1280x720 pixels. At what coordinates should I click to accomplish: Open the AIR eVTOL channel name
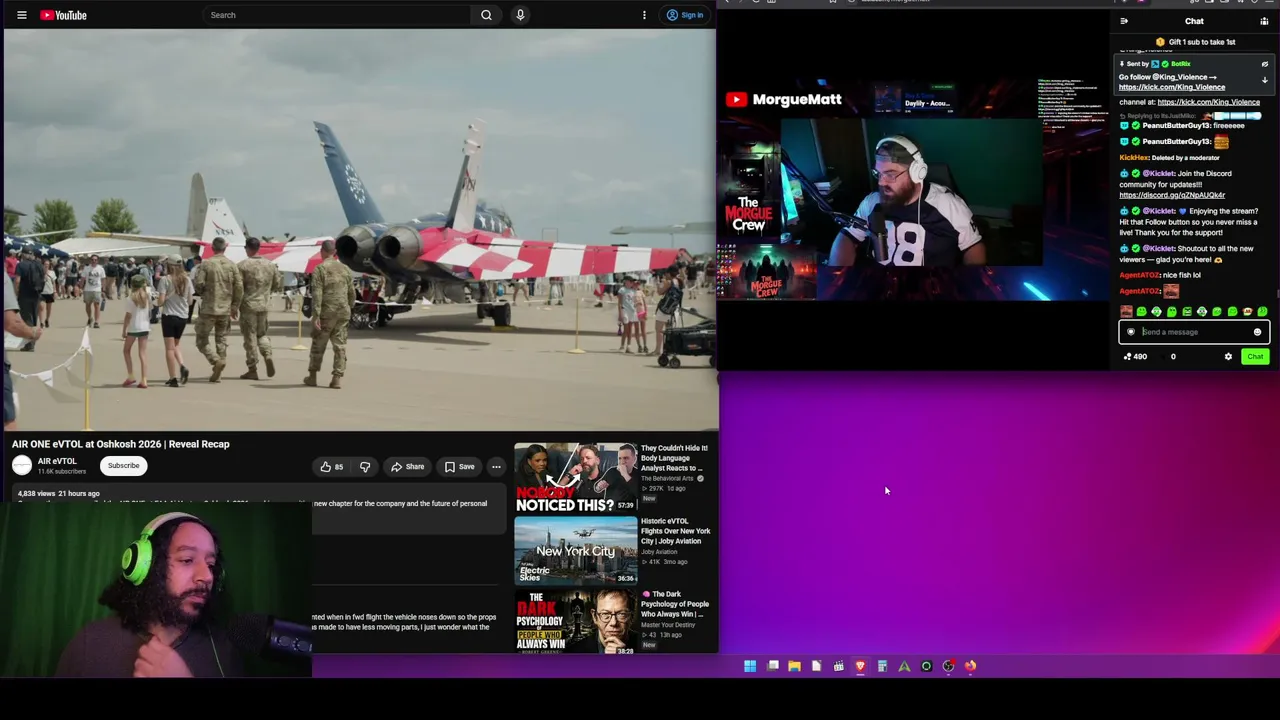[57, 461]
